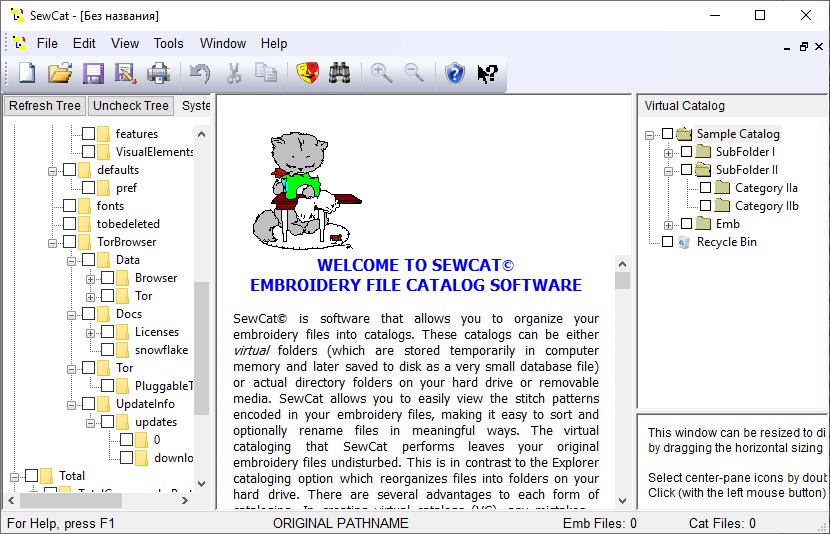Select the PluggableT folder row
The height and width of the screenshot is (534, 830).
click(x=164, y=385)
